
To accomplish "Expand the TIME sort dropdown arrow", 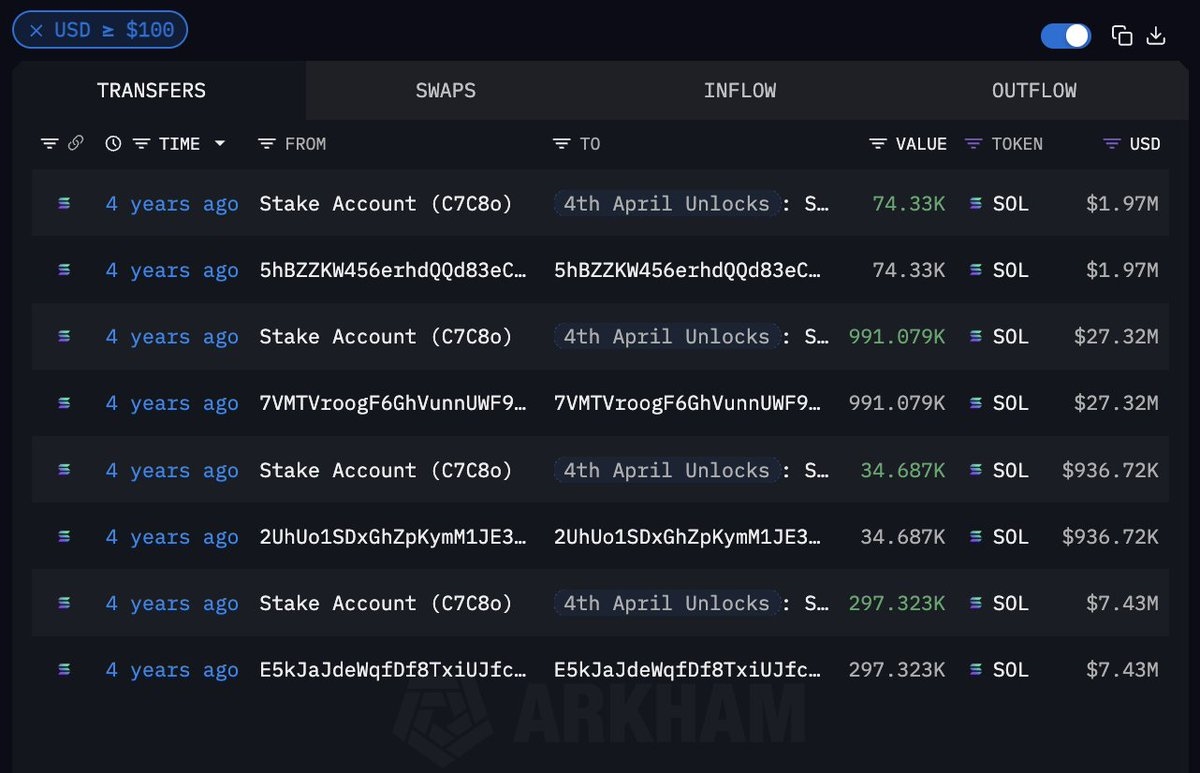I will (220, 144).
